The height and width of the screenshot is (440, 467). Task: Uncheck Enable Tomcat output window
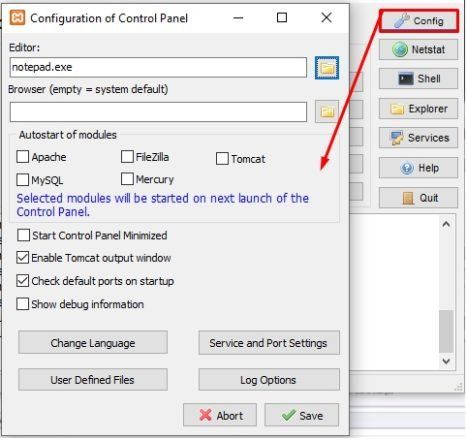click(23, 258)
